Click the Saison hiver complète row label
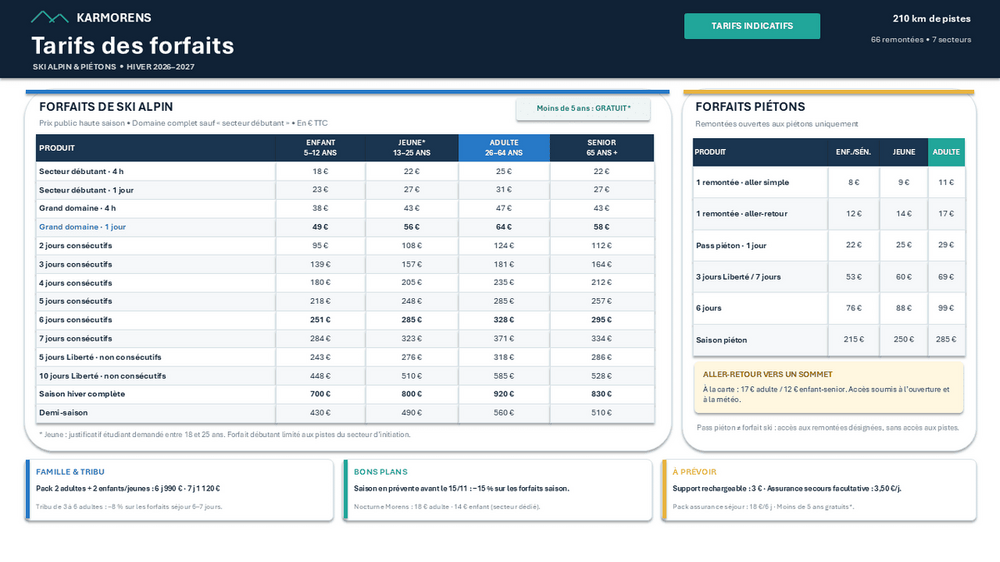The height and width of the screenshot is (562, 1000). point(82,394)
